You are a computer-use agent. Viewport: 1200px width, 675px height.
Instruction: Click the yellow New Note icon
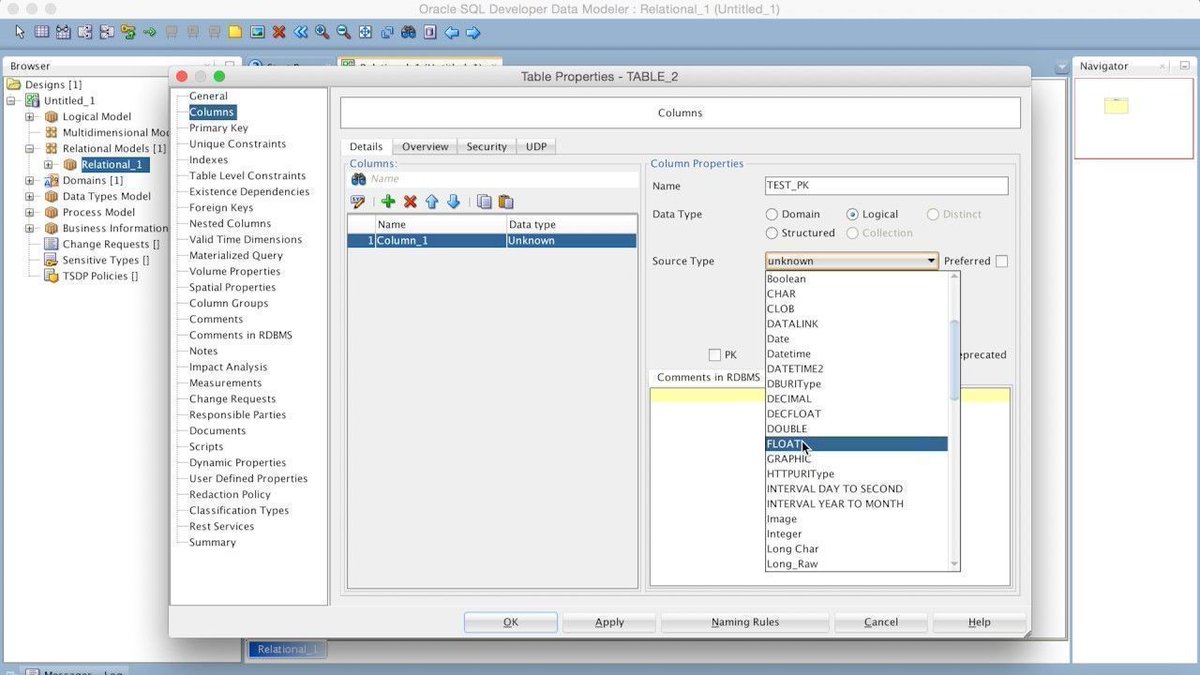235,32
